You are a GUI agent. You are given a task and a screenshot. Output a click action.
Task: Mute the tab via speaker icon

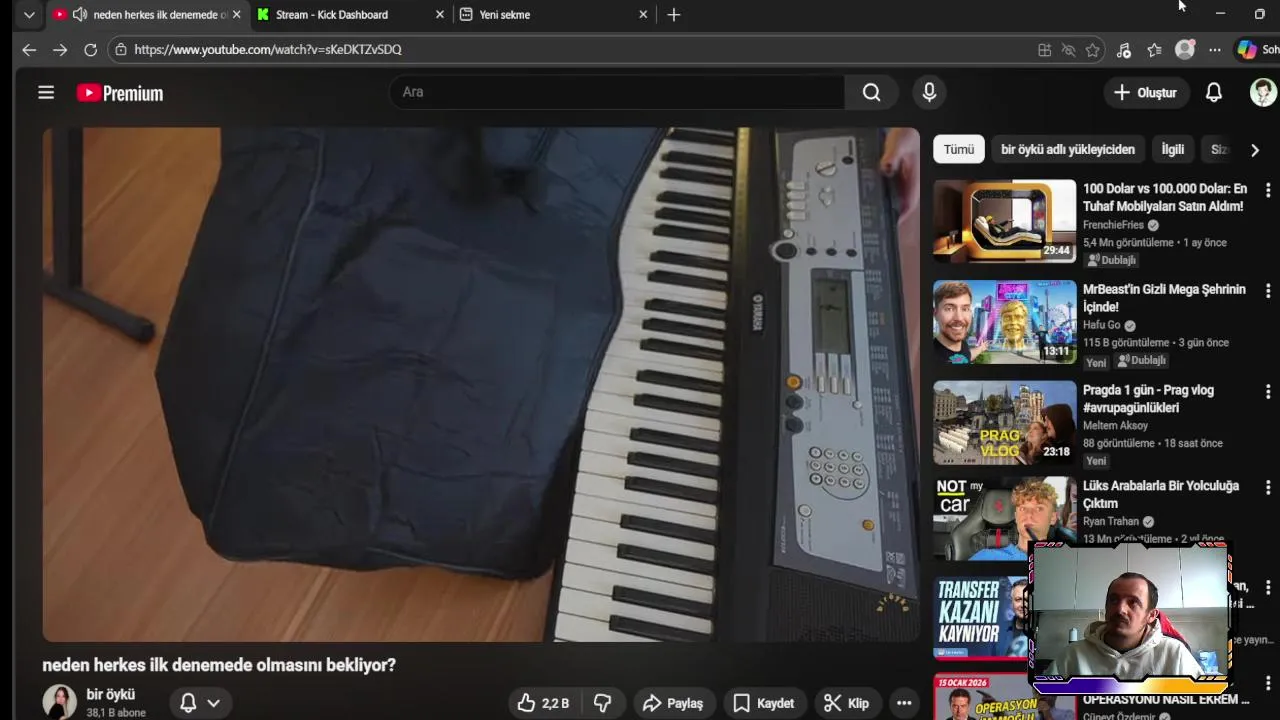(x=80, y=14)
